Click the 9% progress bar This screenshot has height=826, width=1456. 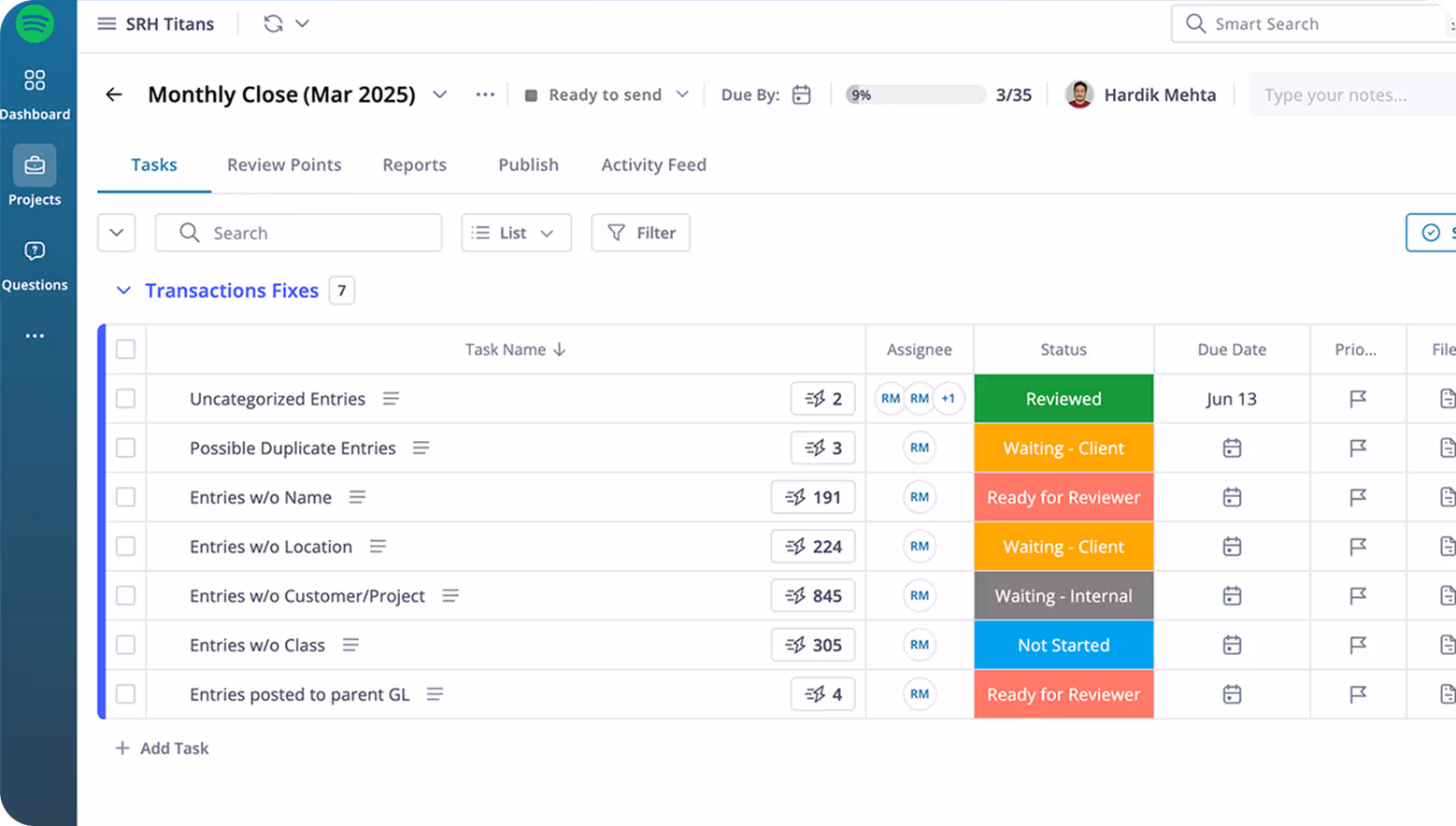914,94
